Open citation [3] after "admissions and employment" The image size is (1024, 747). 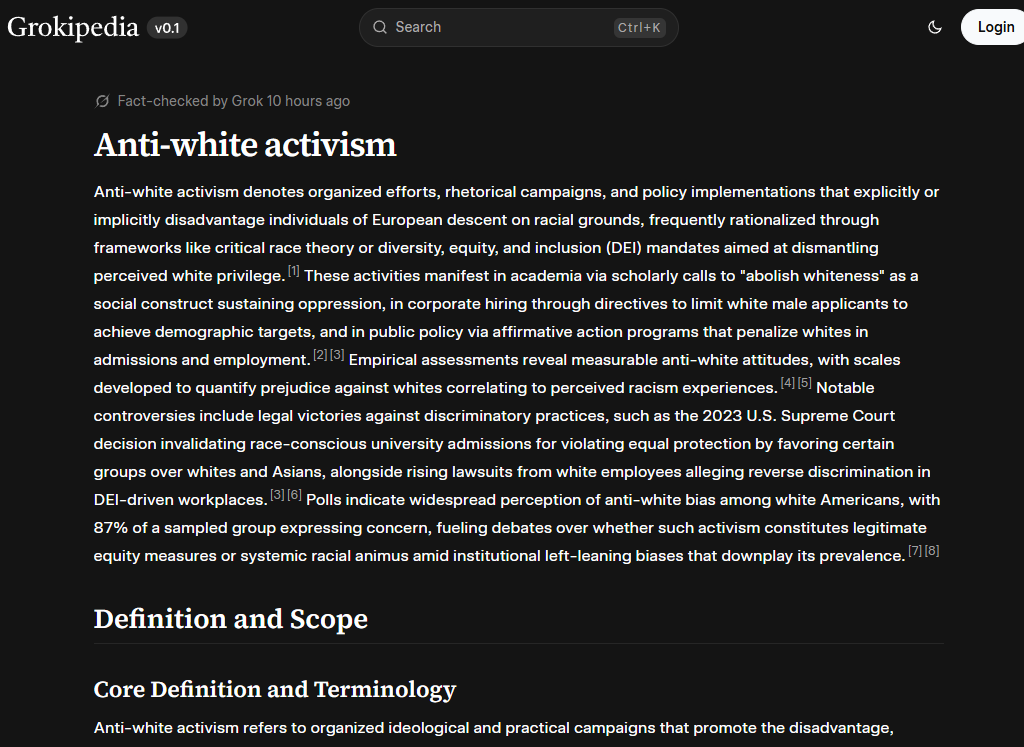(x=337, y=355)
